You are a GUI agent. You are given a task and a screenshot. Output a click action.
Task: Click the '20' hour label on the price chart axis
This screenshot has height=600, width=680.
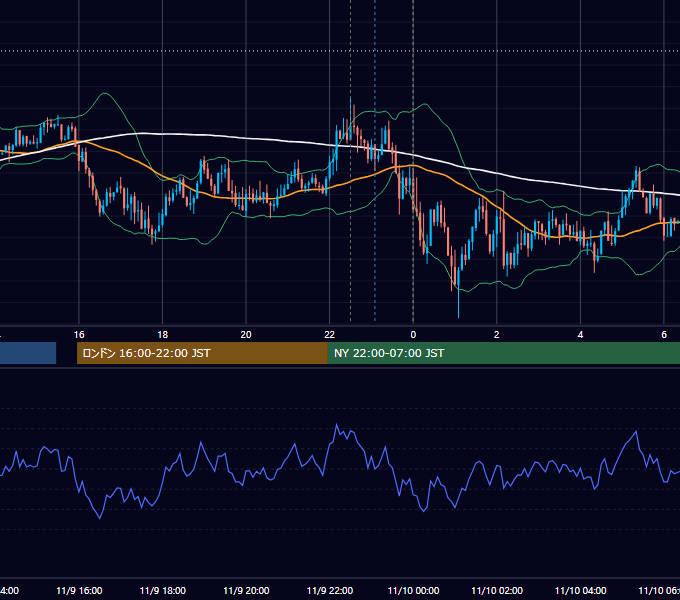246,335
